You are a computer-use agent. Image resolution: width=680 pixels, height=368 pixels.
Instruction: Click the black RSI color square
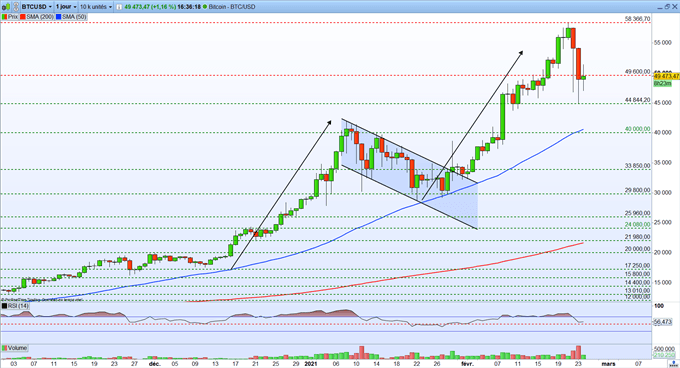(x=4, y=306)
